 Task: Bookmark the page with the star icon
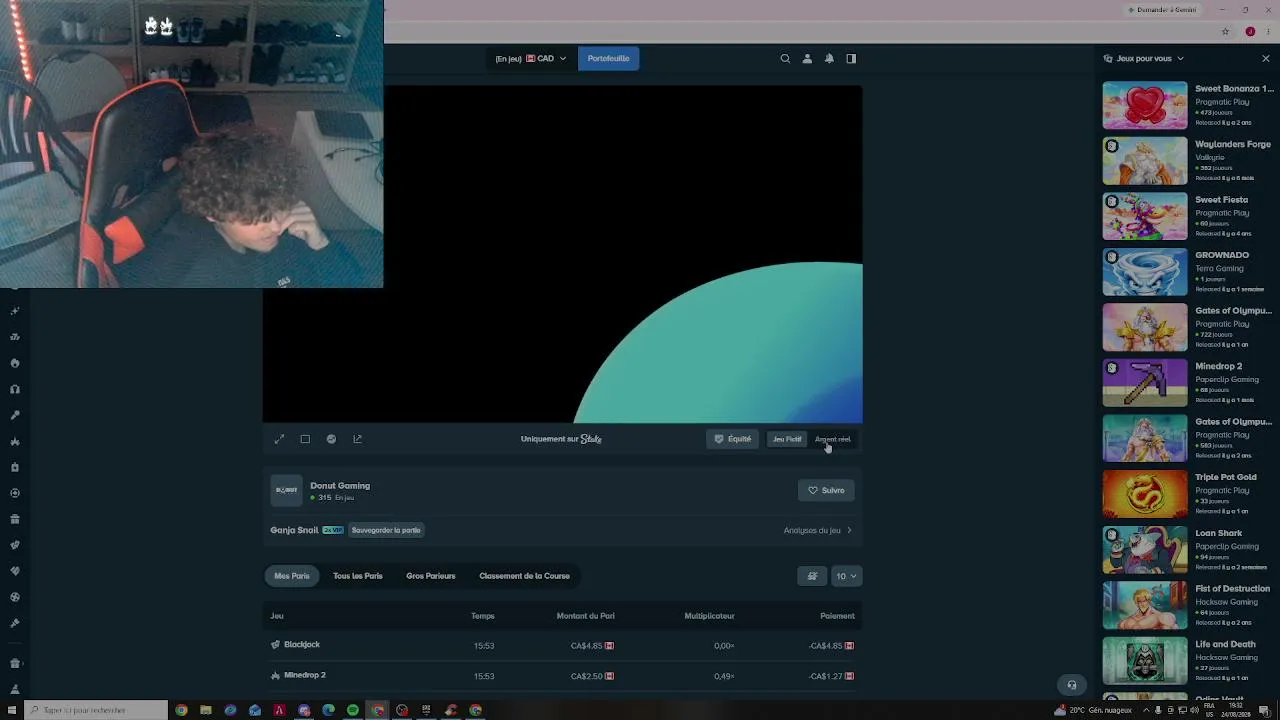point(1225,32)
